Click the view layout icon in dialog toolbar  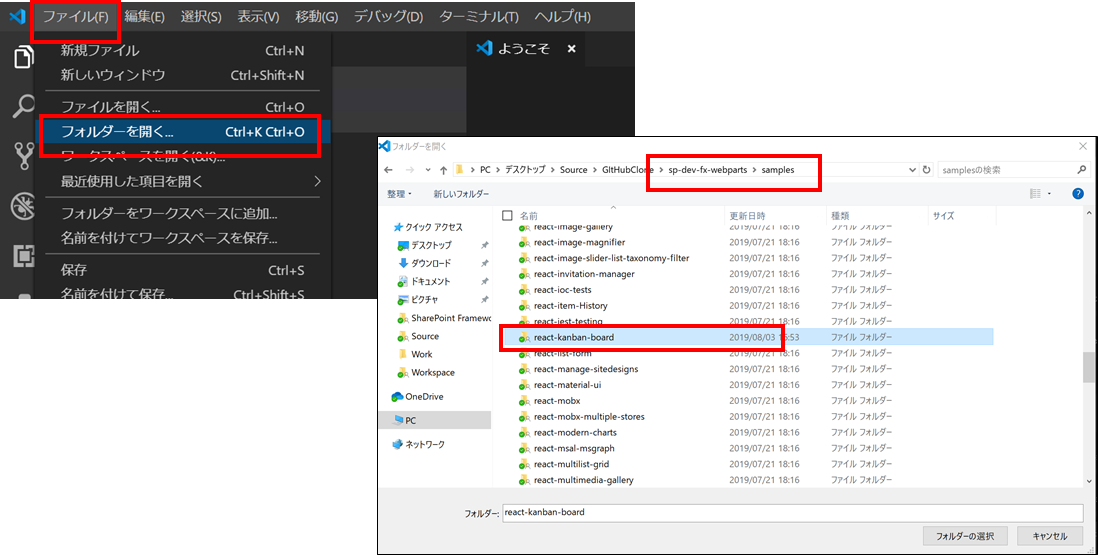tap(1035, 194)
